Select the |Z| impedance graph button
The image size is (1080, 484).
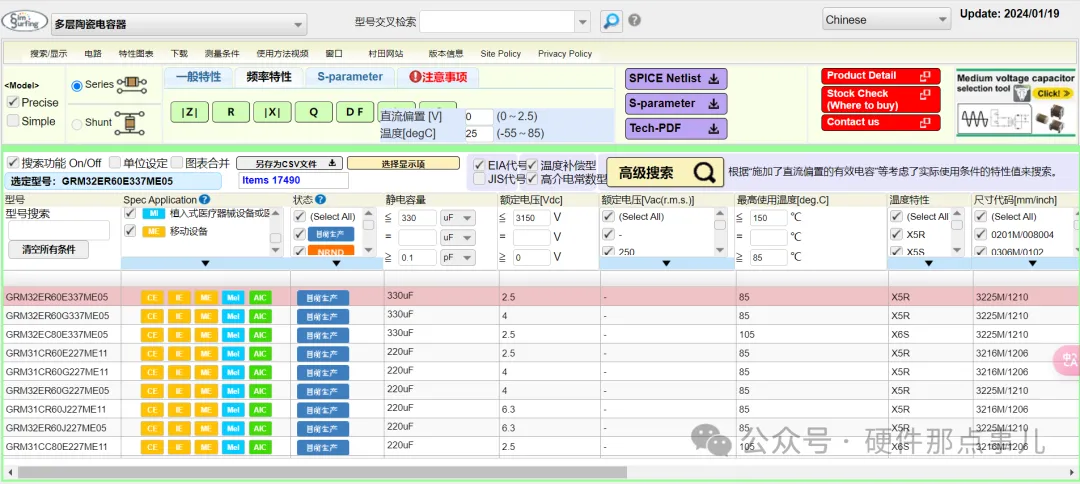(189, 112)
